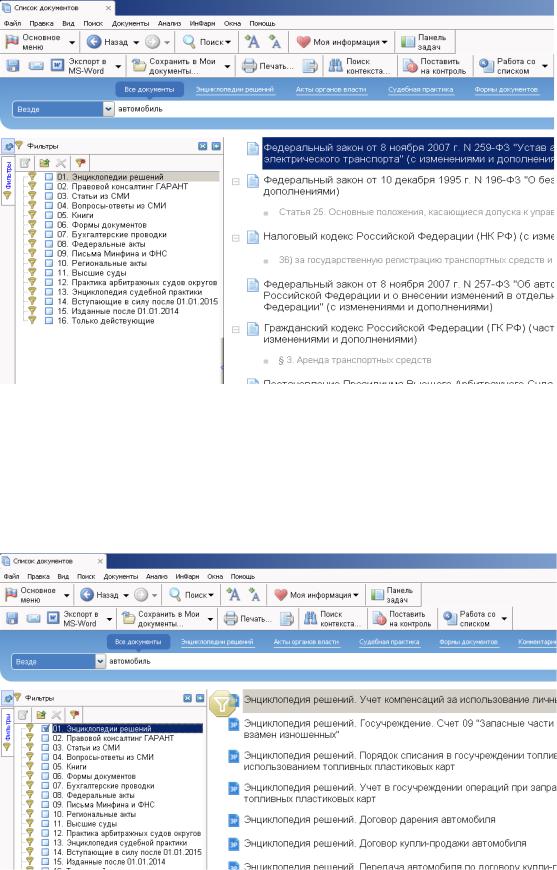The height and width of the screenshot is (870, 557).
Task: Open 'Договор купли-продажи автомобиля' in lower results
Action: tap(385, 843)
